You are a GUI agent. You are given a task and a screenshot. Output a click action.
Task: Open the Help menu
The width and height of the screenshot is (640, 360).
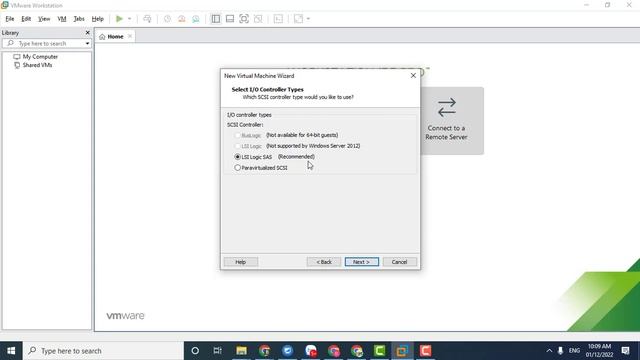[x=98, y=19]
